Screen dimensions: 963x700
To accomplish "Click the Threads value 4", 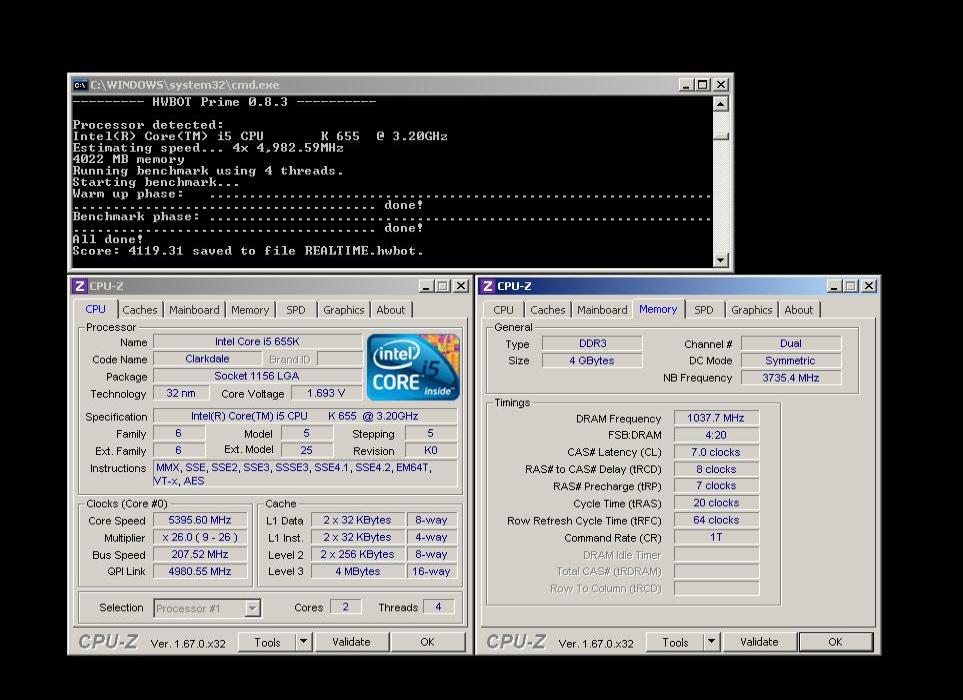I will (x=438, y=607).
